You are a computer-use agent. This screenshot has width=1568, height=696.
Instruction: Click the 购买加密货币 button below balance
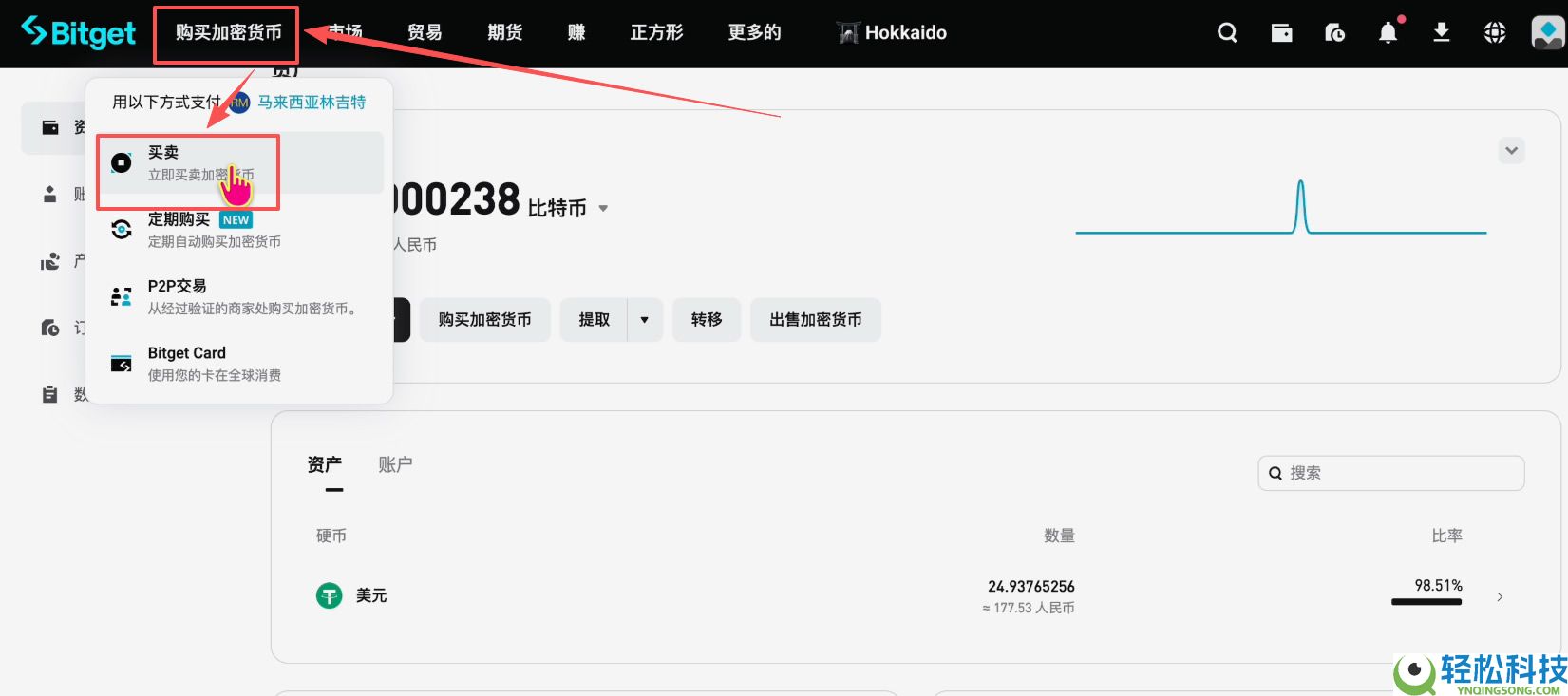pos(484,320)
